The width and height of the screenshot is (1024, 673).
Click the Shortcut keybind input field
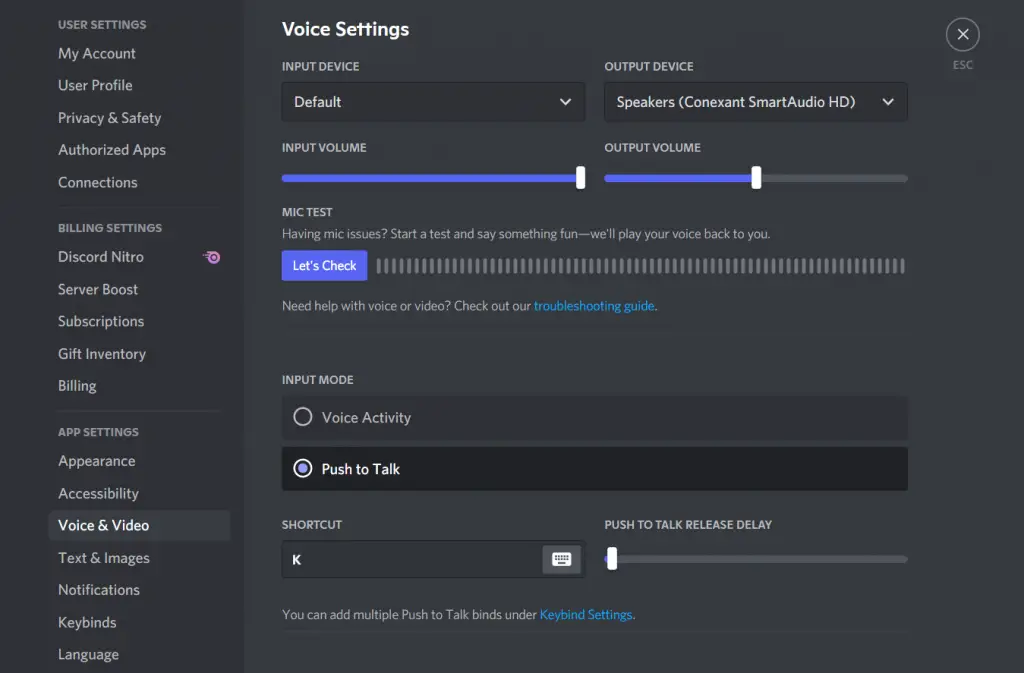coord(412,560)
